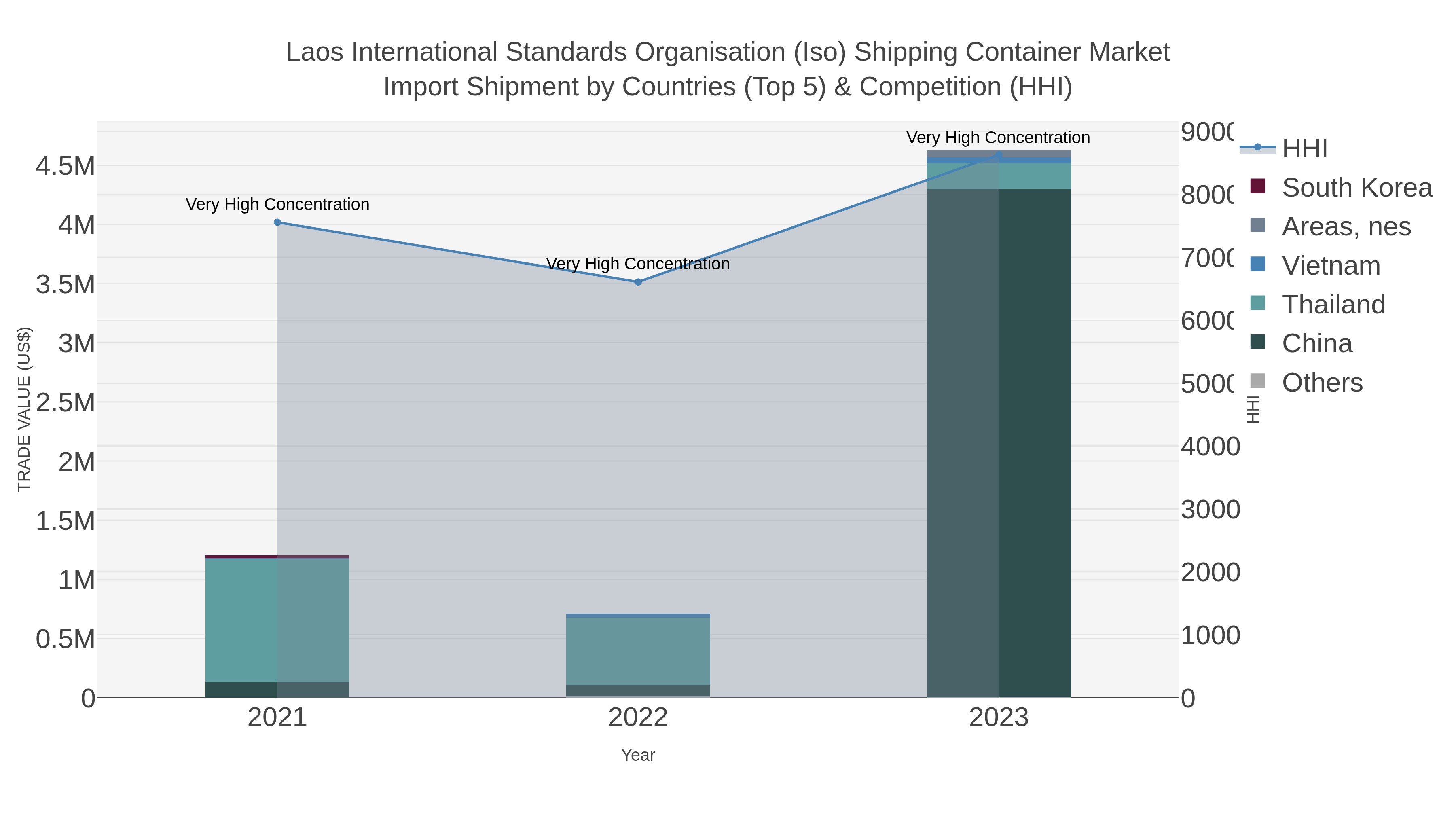The height and width of the screenshot is (819, 1456).
Task: Click the Year axis title
Action: click(638, 755)
